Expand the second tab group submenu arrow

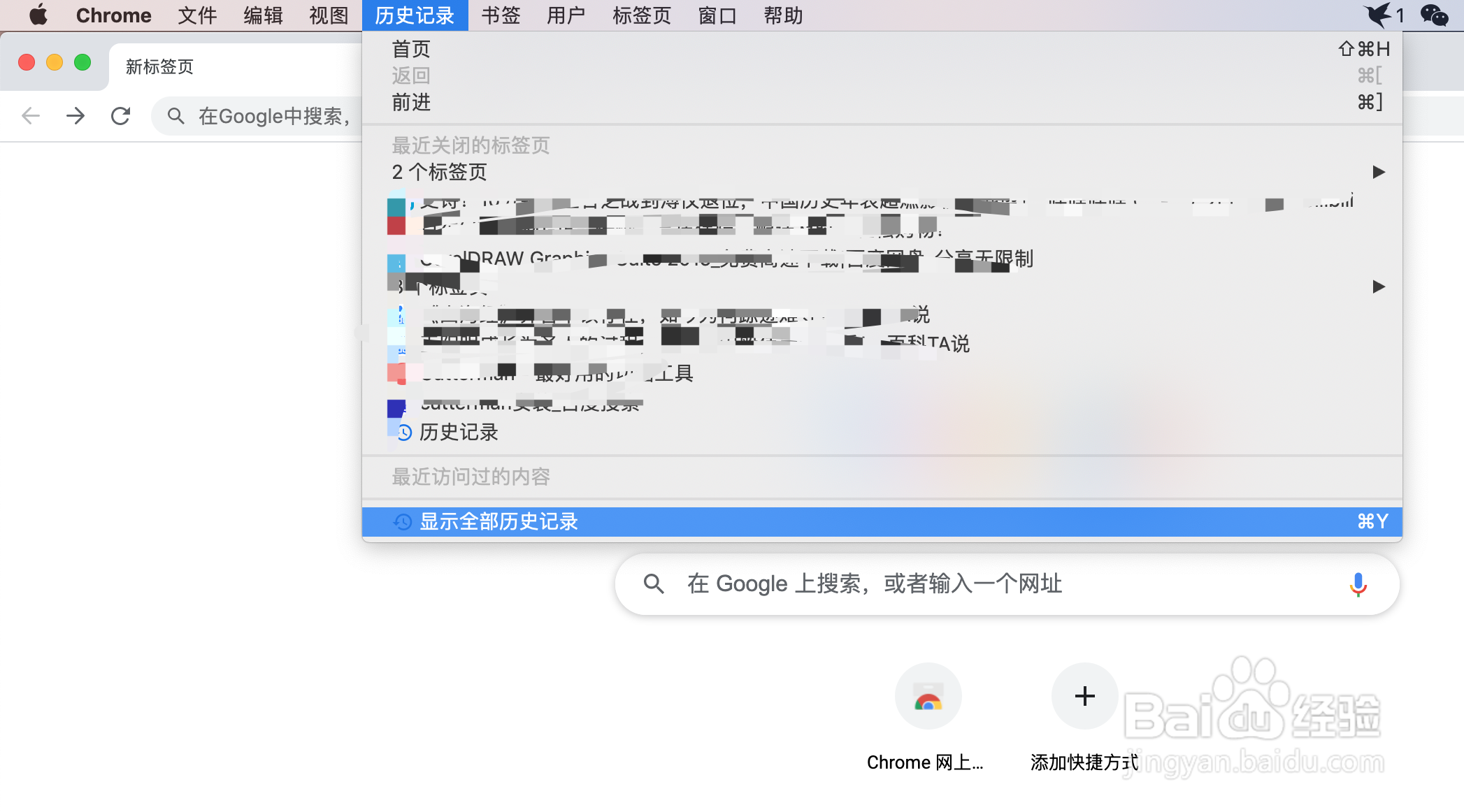1378,287
